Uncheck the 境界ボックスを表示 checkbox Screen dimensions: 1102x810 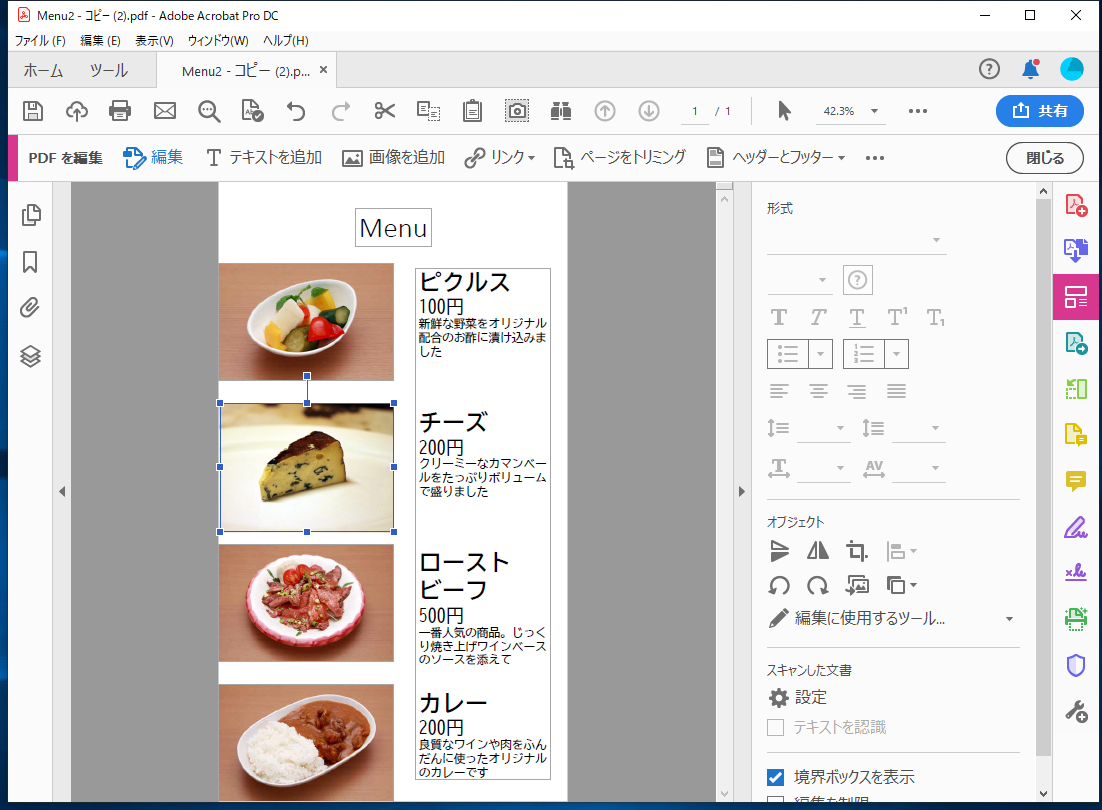click(775, 777)
